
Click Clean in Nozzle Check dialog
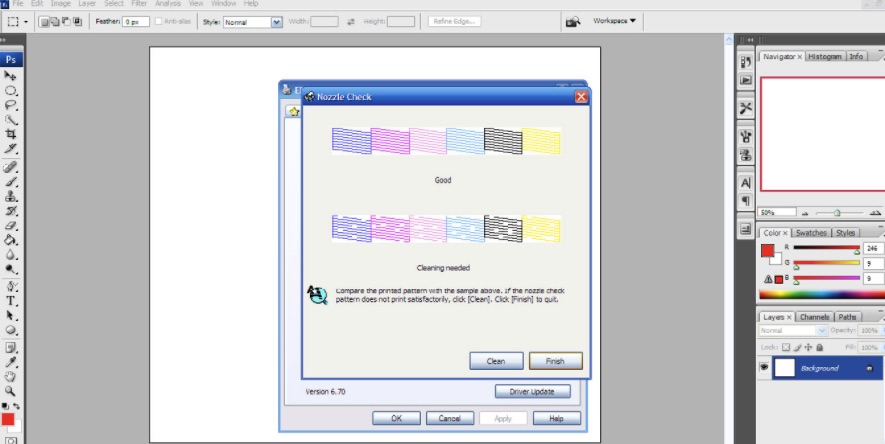(496, 361)
